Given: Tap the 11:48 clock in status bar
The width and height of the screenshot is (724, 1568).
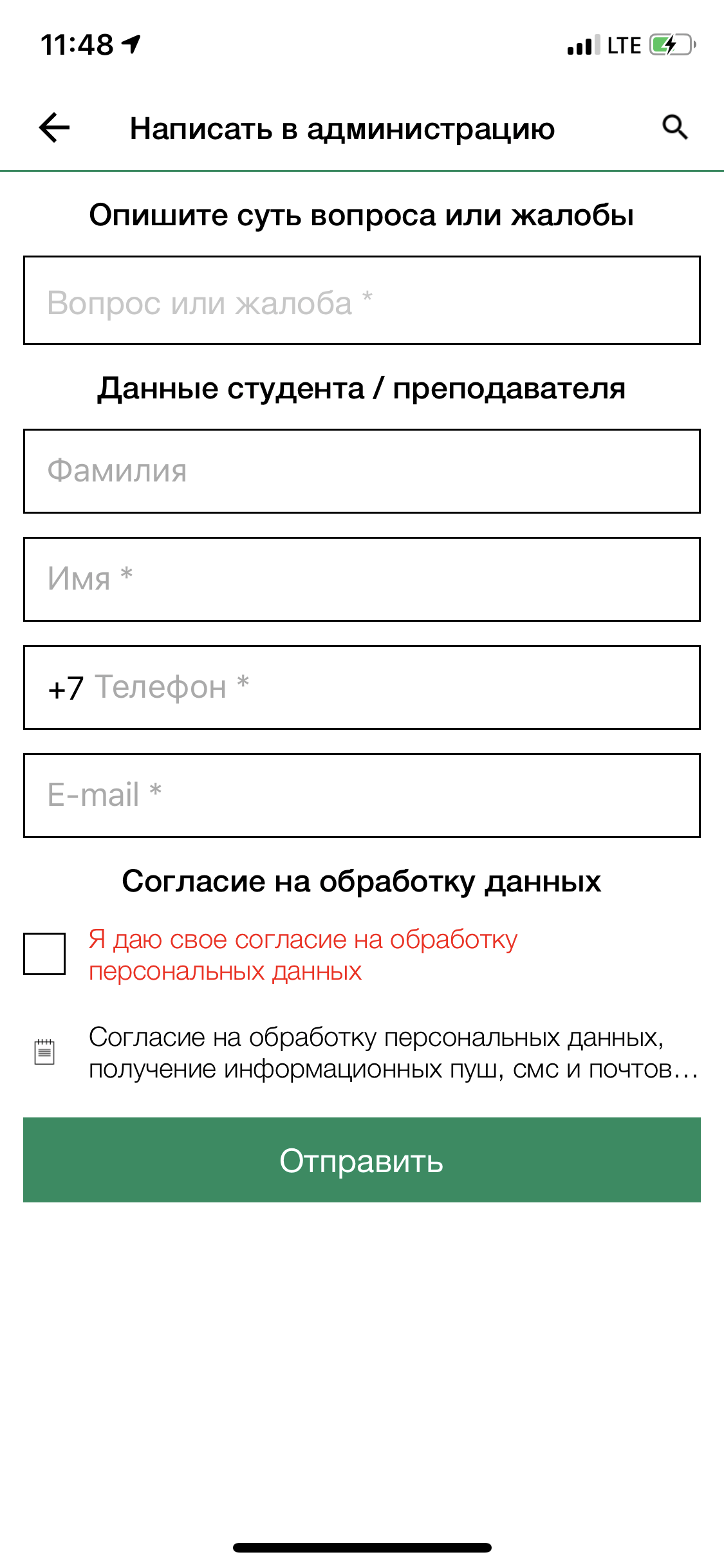Looking at the screenshot, I should pos(77,45).
